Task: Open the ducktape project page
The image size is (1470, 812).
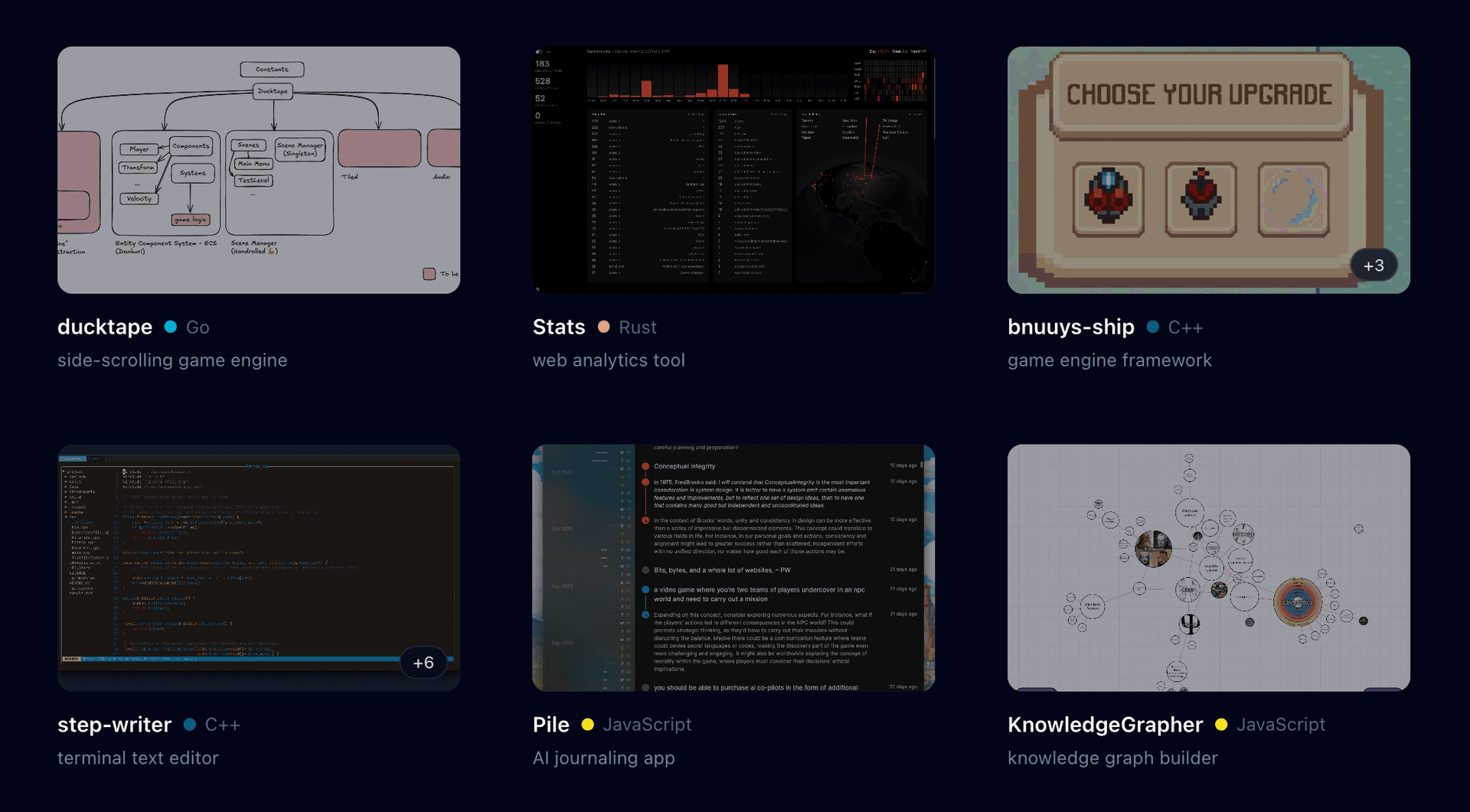Action: (105, 327)
